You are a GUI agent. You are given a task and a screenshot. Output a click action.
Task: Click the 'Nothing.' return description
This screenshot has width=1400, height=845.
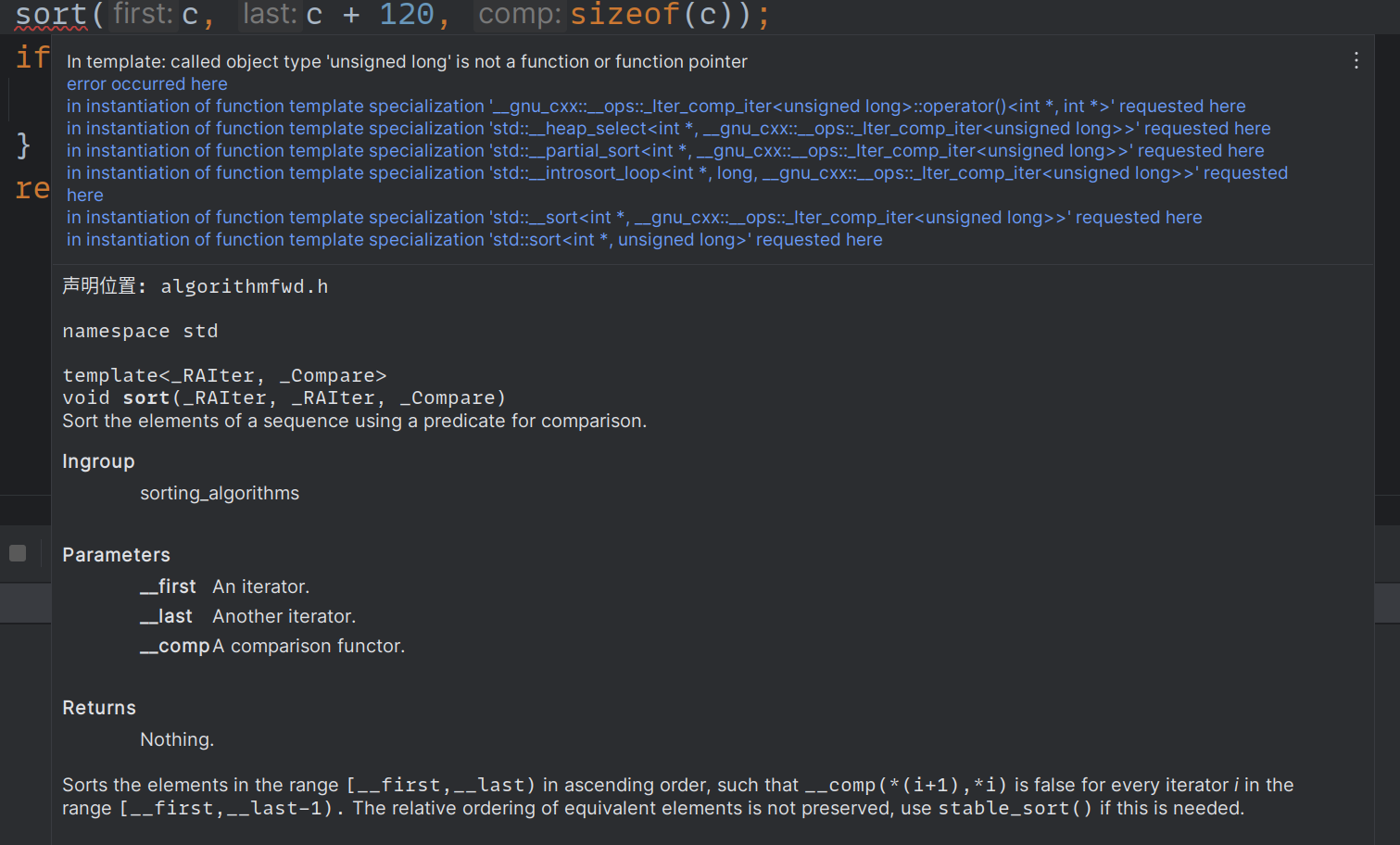coord(177,739)
